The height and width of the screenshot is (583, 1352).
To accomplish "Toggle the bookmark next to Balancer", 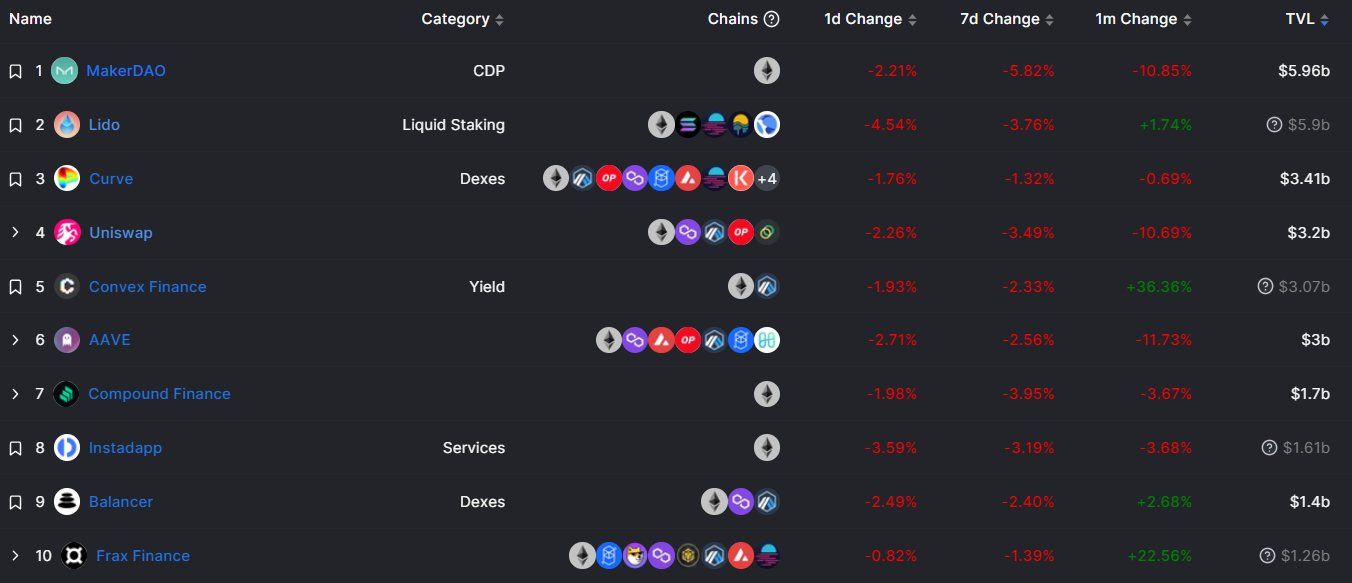I will point(15,502).
